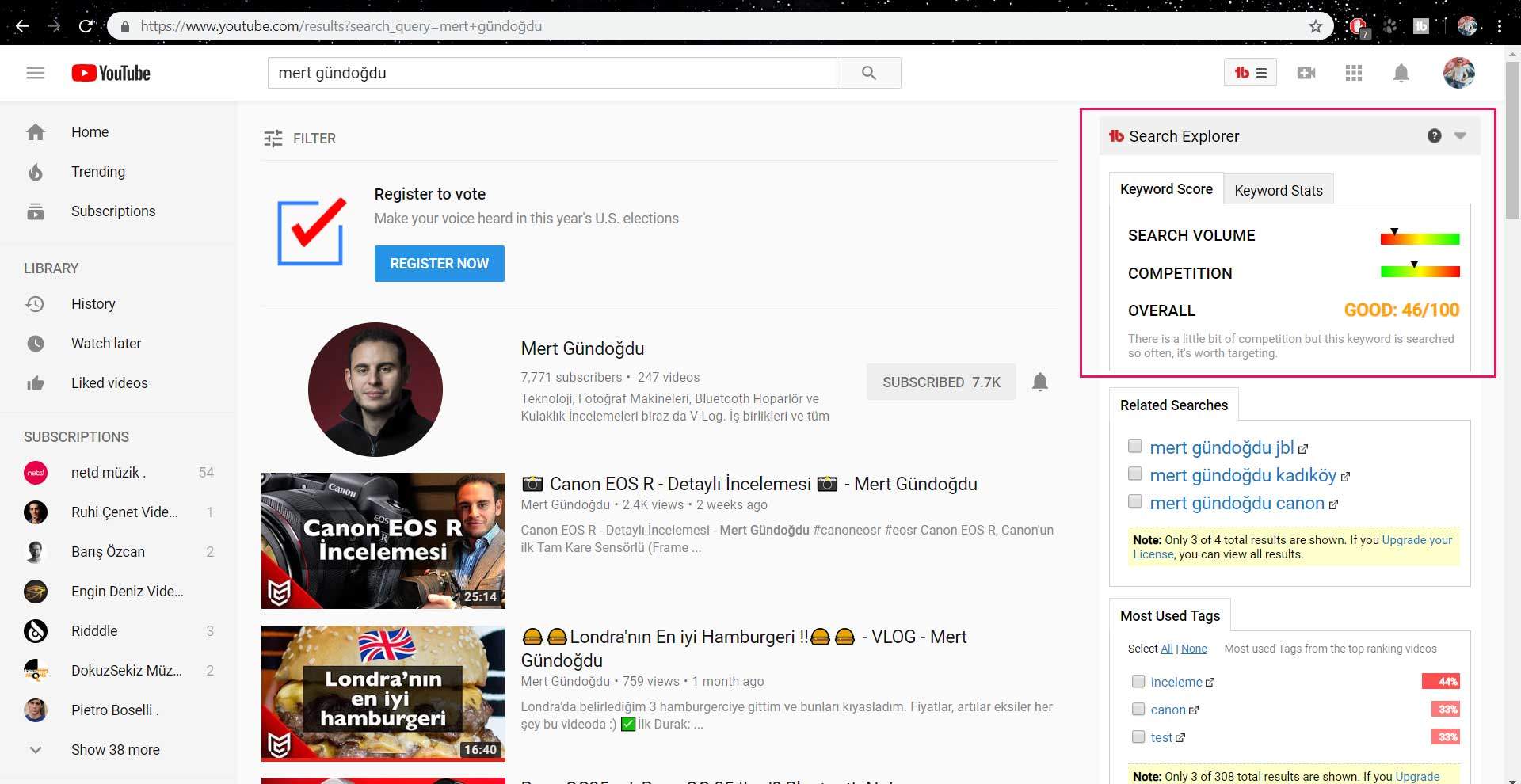This screenshot has height=784, width=1521.
Task: Open the FILTER options
Action: pyautogui.click(x=299, y=139)
